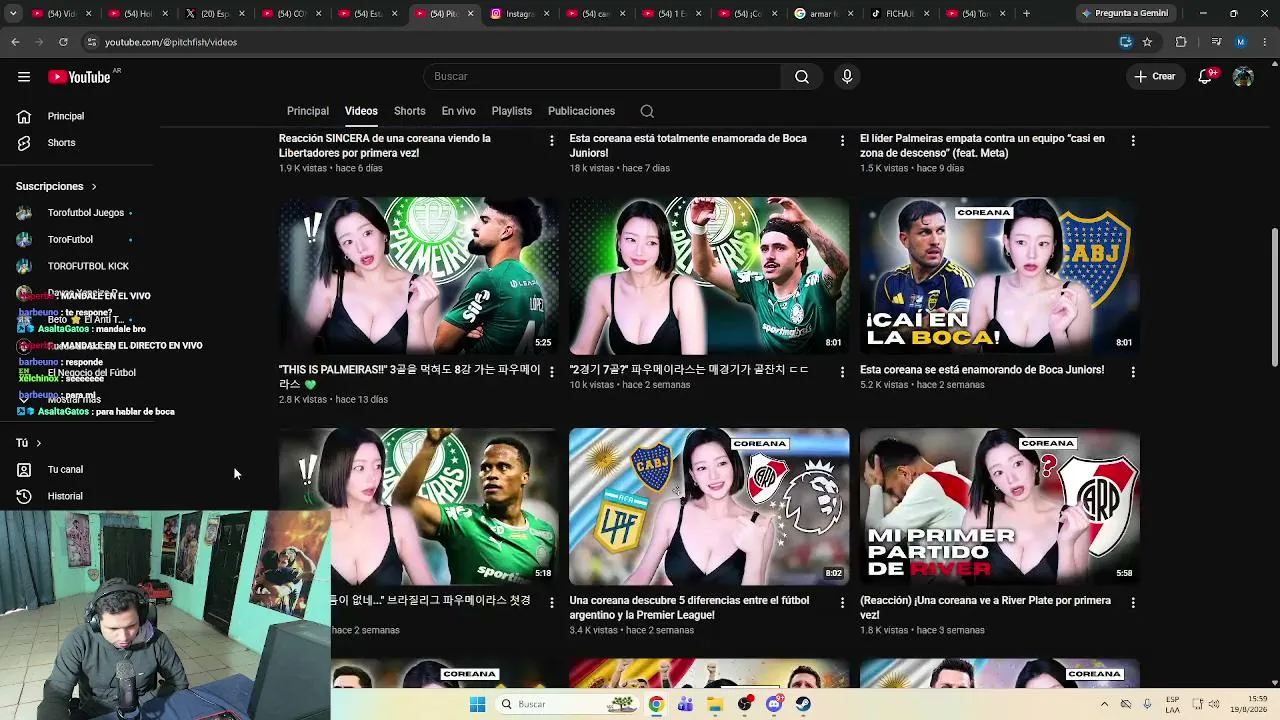1280x720 pixels.
Task: Play the 'MI PRIMER PARTIDO DE RIVER' thumbnail
Action: click(x=1000, y=507)
